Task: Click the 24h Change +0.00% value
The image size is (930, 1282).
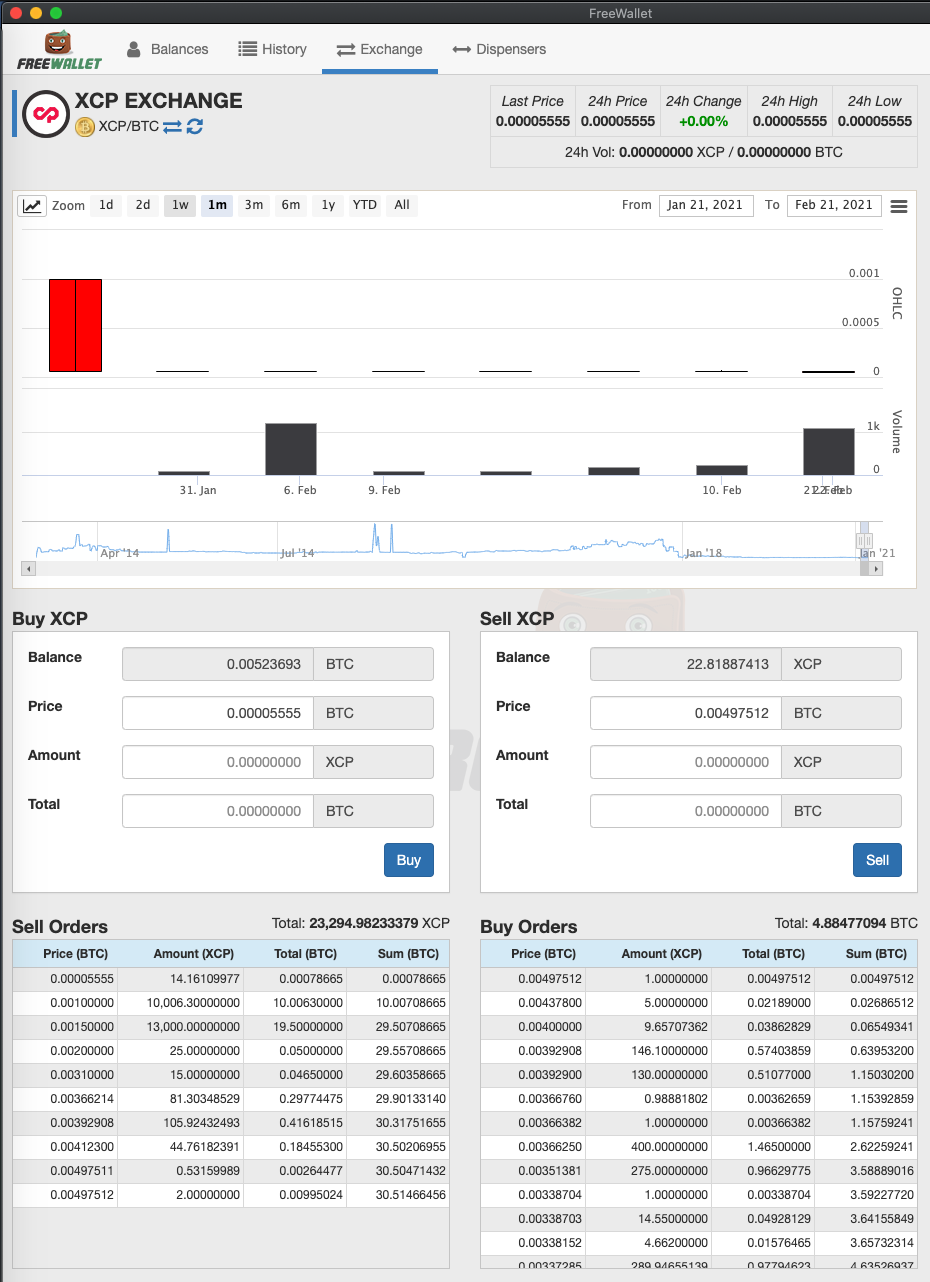Action: [x=703, y=121]
